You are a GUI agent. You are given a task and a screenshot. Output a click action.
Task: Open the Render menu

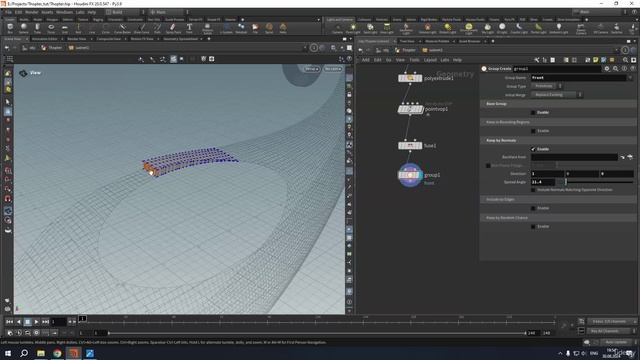31,12
